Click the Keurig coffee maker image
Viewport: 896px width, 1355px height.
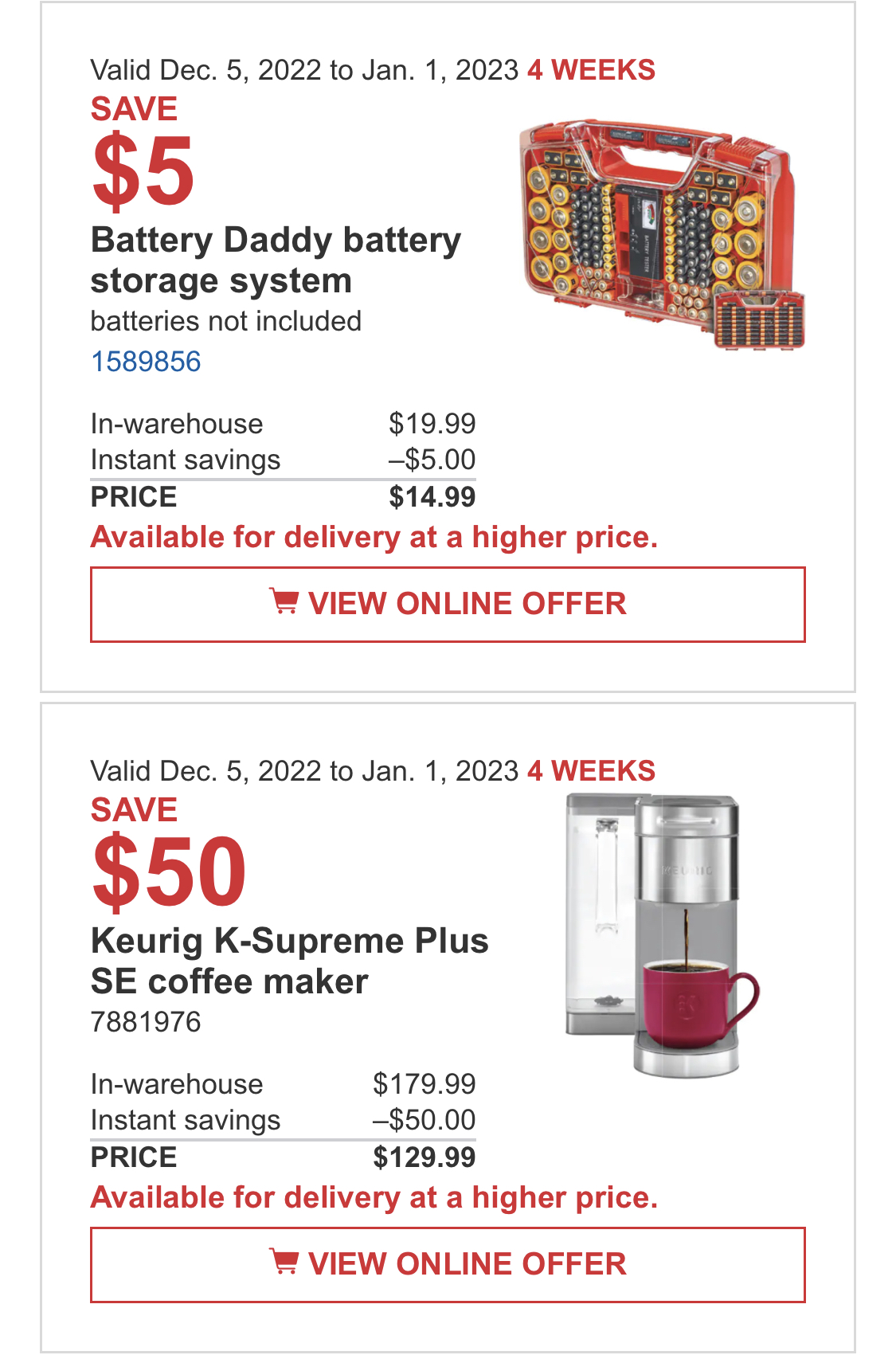coord(663,936)
